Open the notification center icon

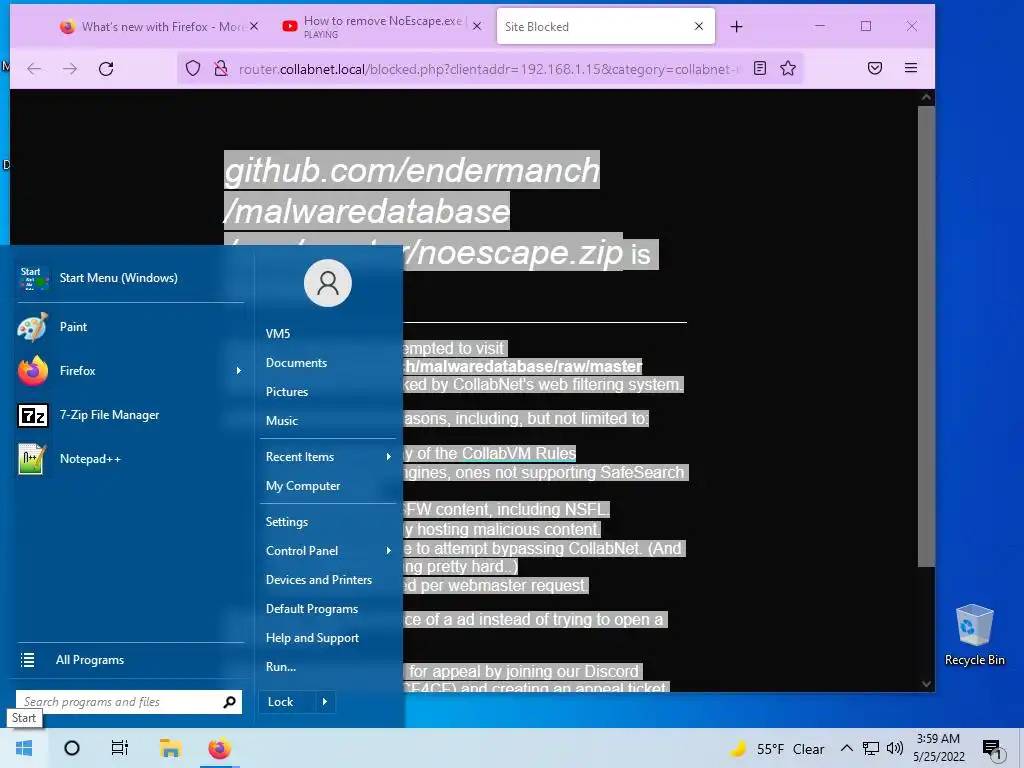point(993,749)
